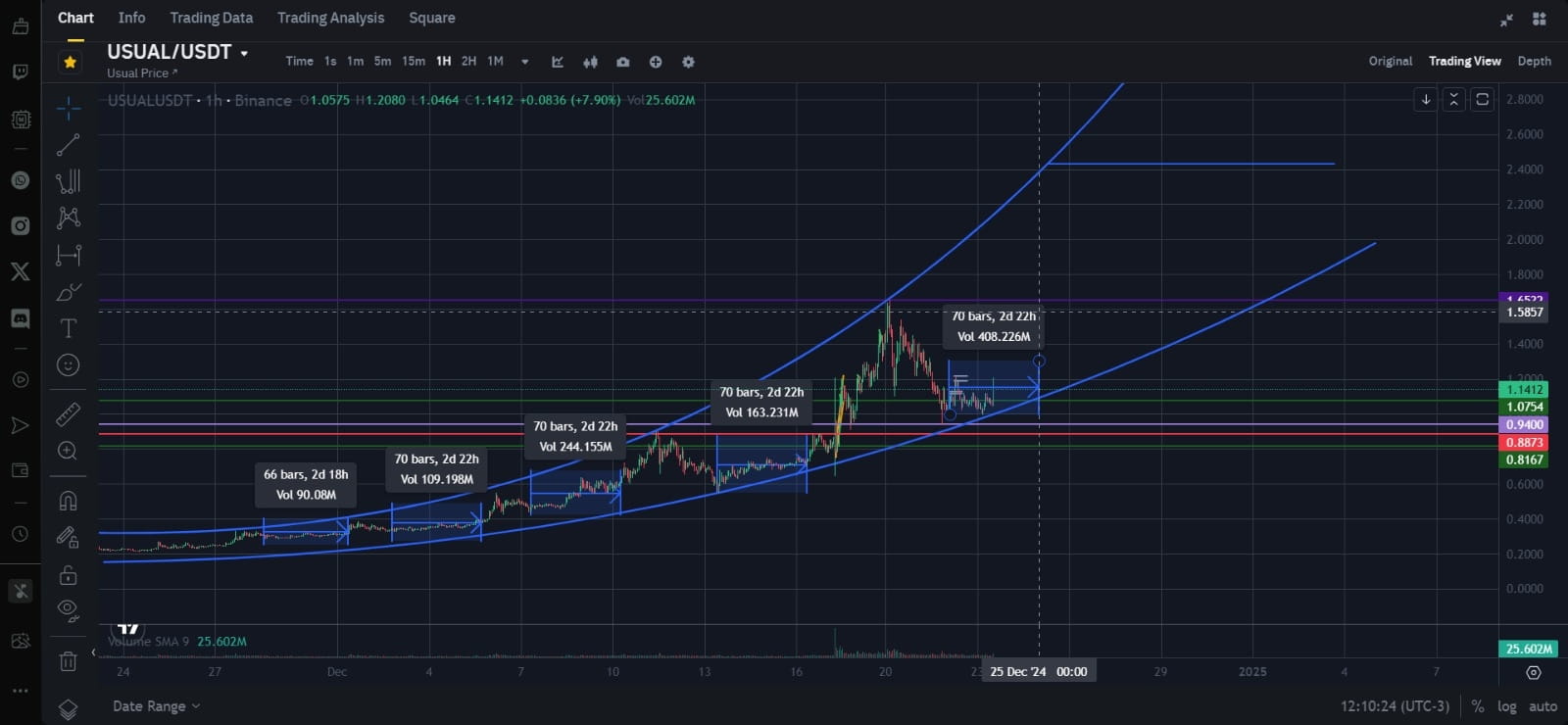Open the emoji icons tool

coord(68,364)
